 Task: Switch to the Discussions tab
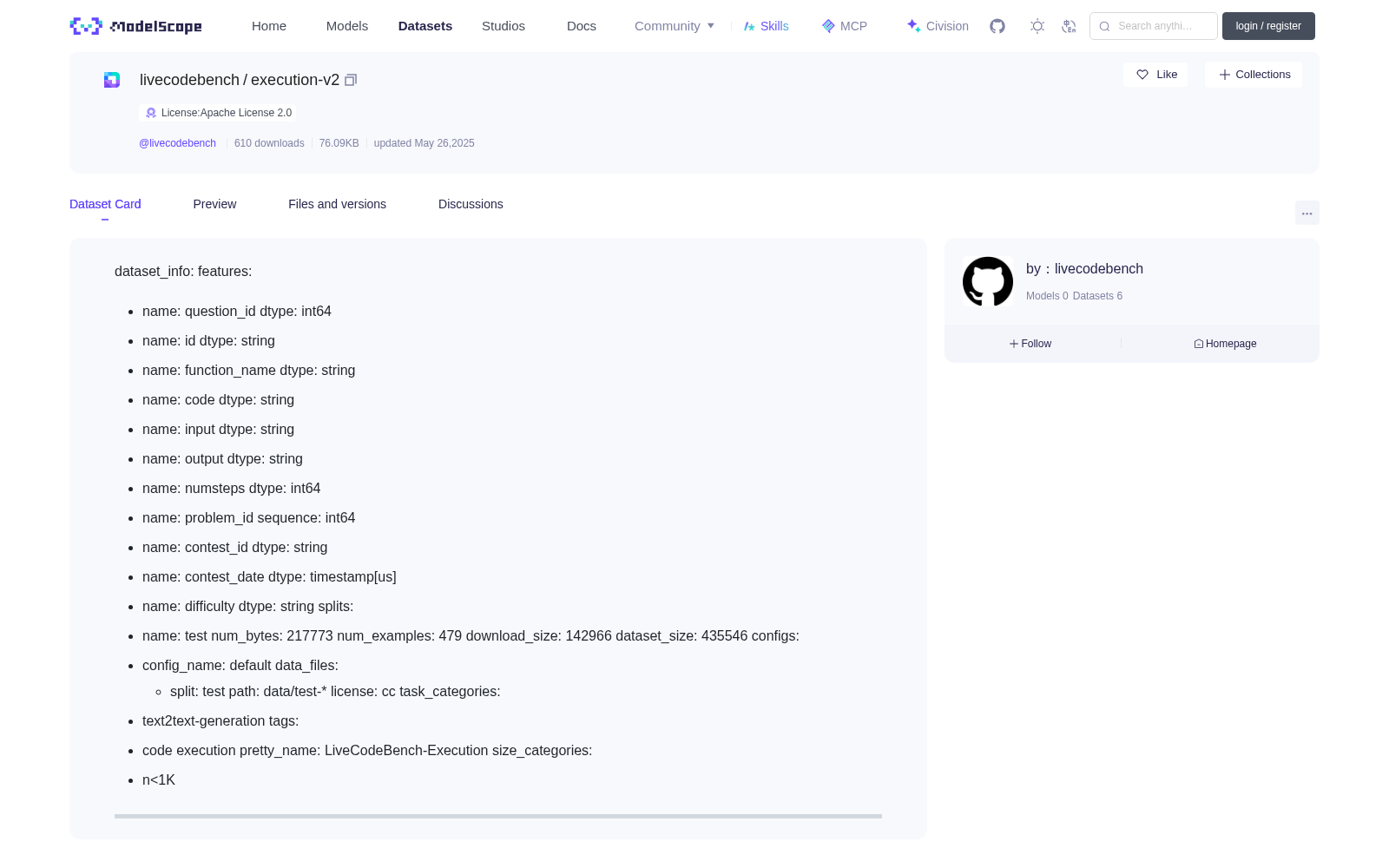[x=471, y=204]
